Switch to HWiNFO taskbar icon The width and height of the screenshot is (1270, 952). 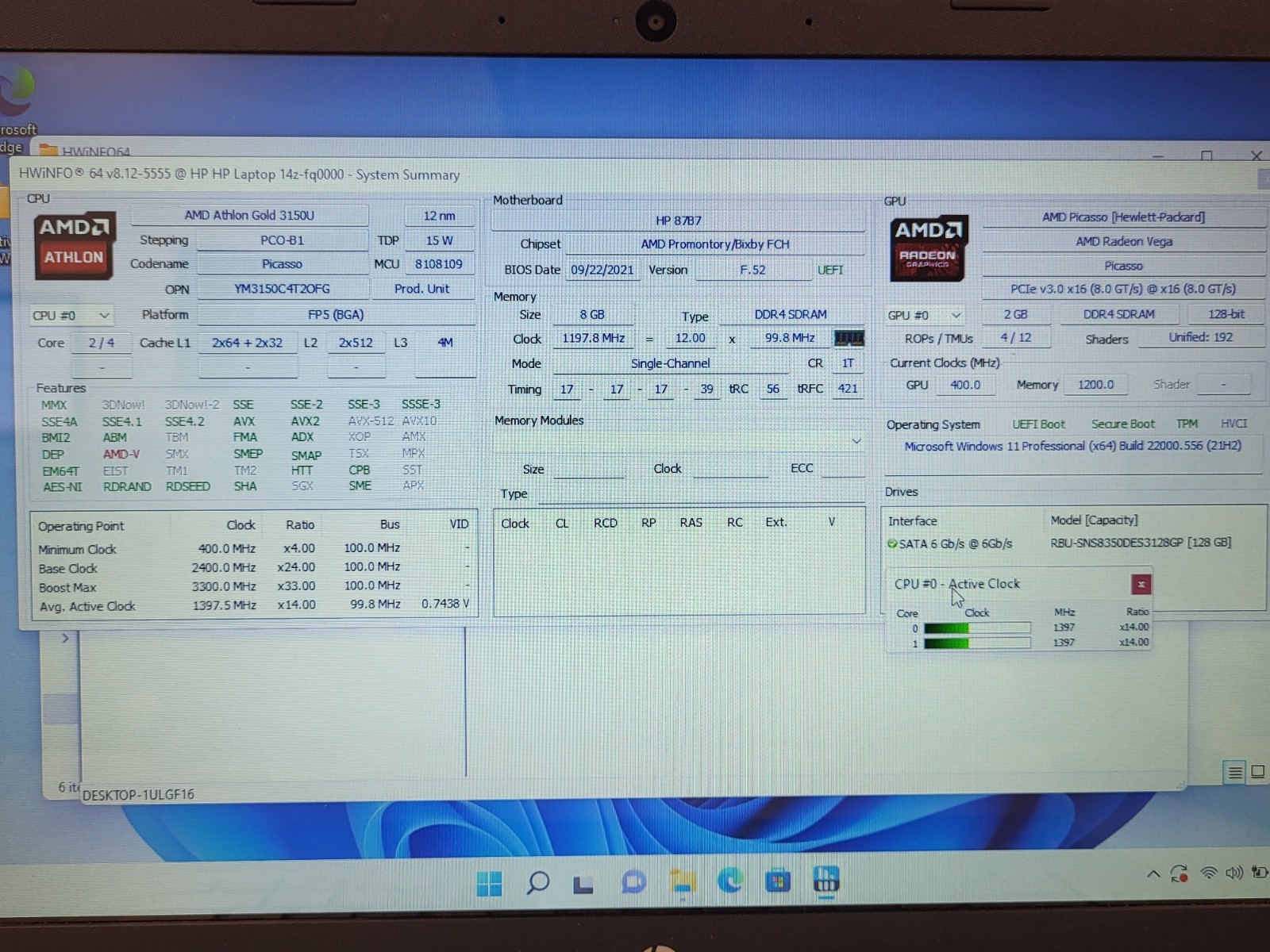coord(826,879)
